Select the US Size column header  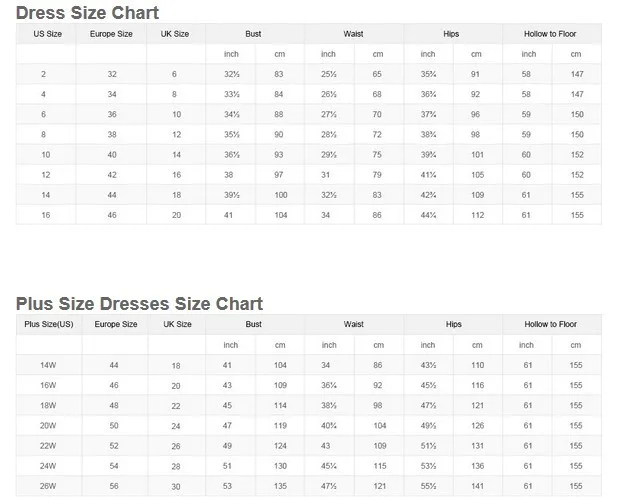point(47,34)
